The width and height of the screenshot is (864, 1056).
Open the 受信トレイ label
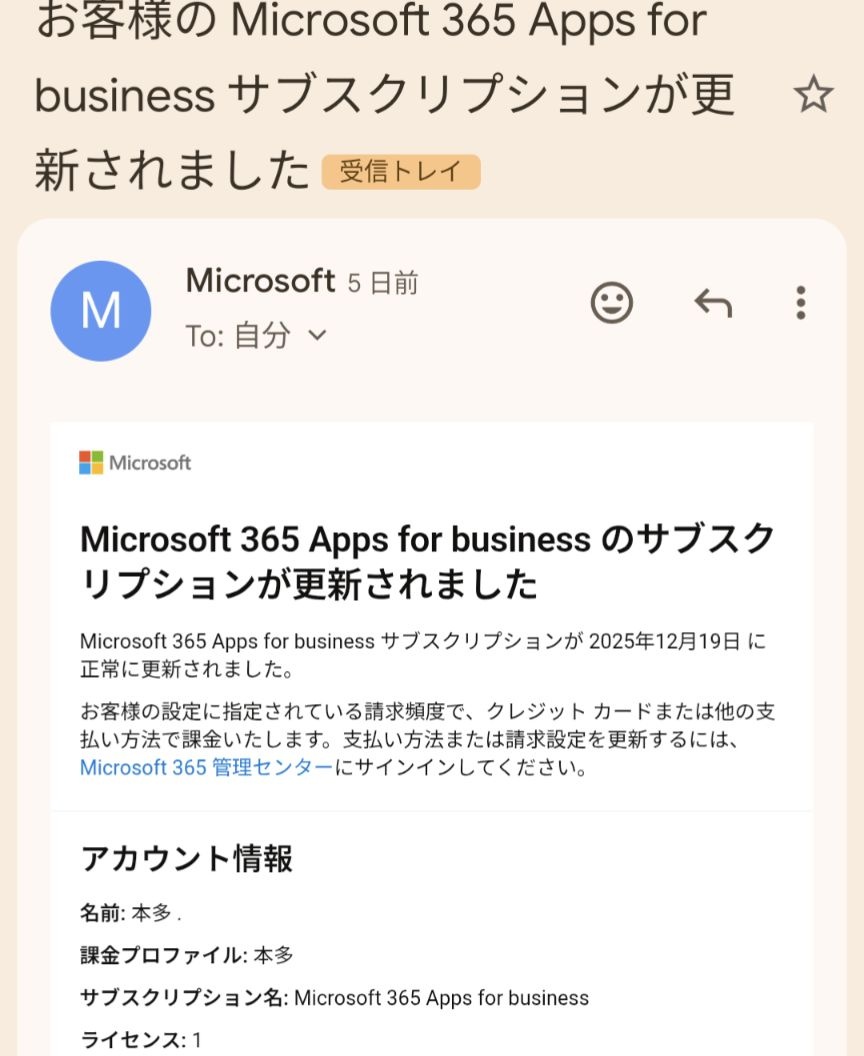401,172
